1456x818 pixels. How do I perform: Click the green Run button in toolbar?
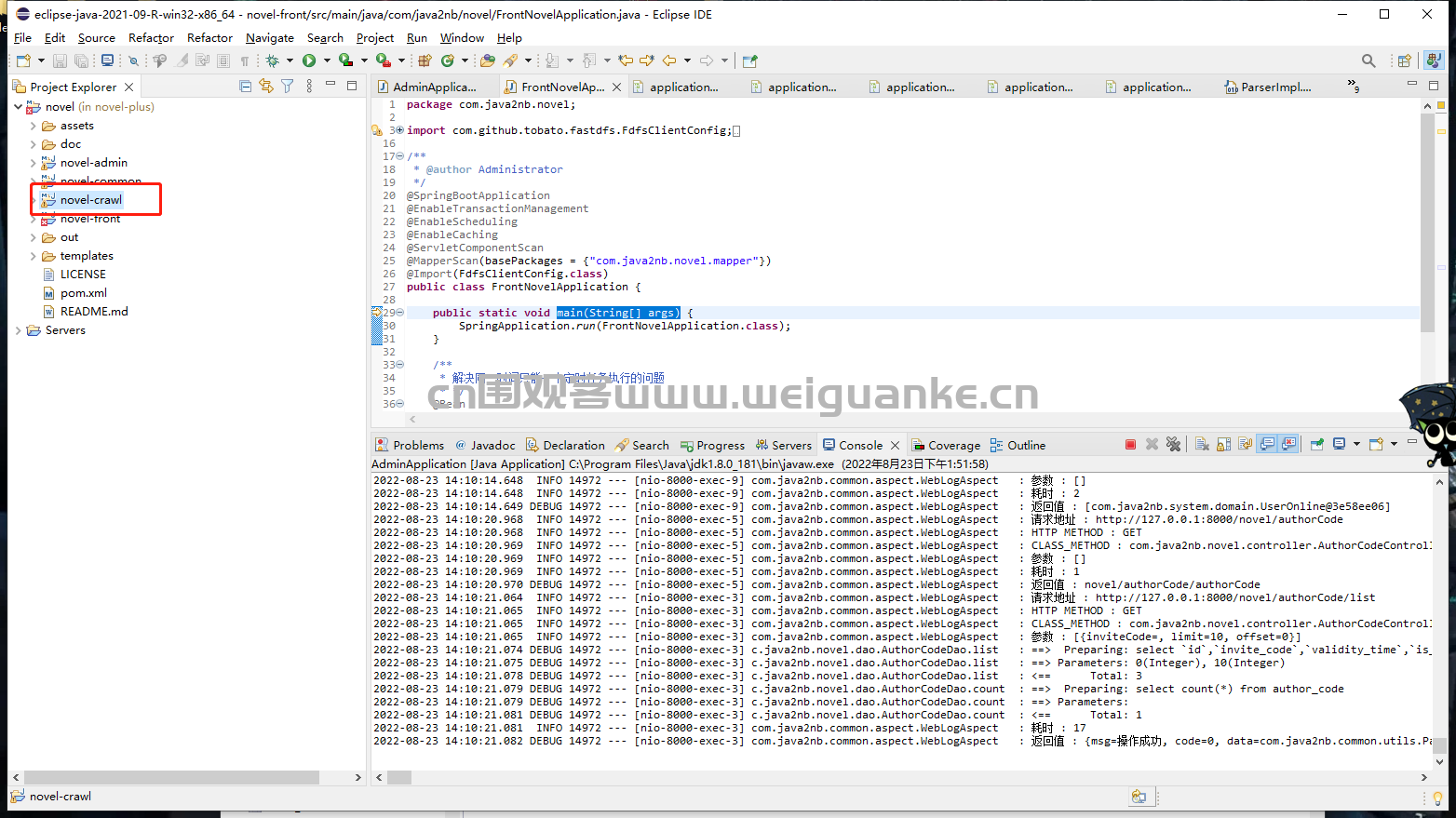309,60
